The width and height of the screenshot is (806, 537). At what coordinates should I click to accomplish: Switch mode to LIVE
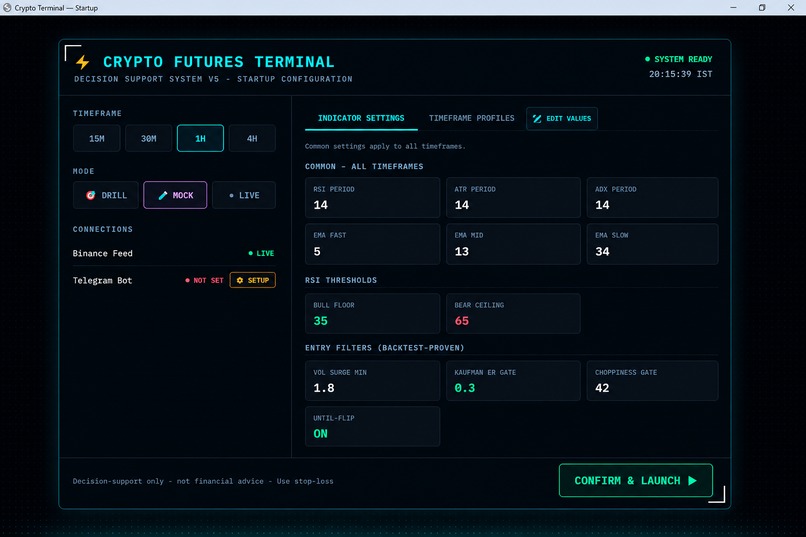click(x=244, y=195)
